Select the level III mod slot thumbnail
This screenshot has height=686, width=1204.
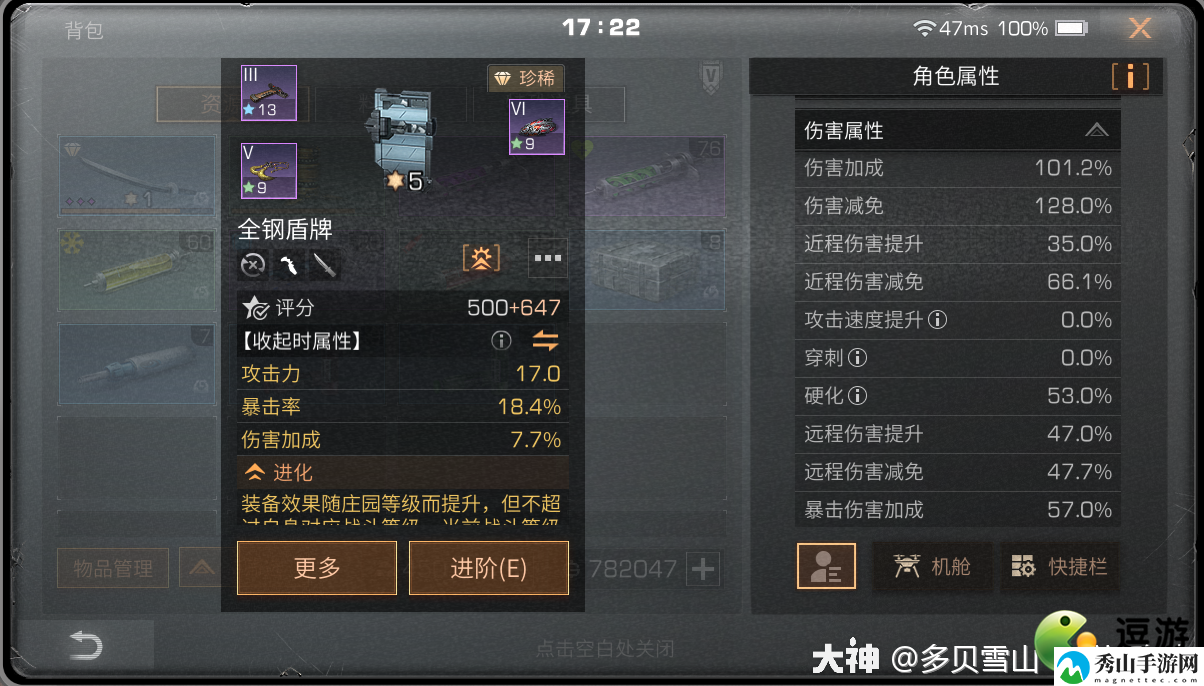(x=269, y=93)
